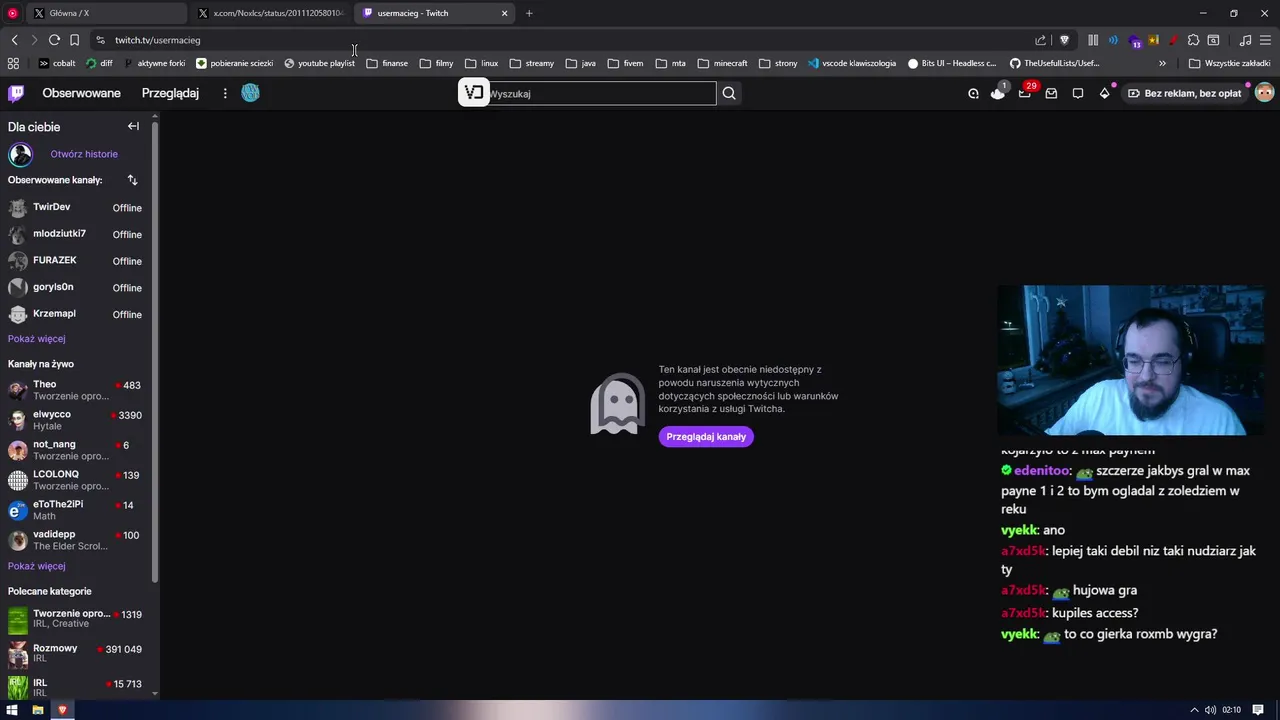Click the search magnifier button
The height and width of the screenshot is (720, 1280).
coord(729,93)
